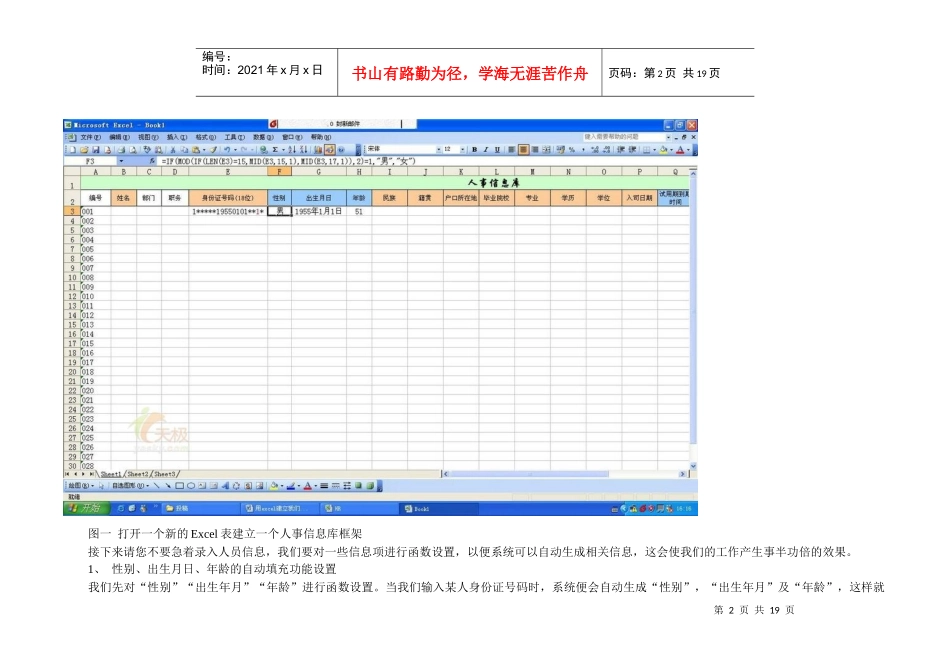Switch to the Sheet2 tab
The height and width of the screenshot is (672, 950).
(138, 474)
